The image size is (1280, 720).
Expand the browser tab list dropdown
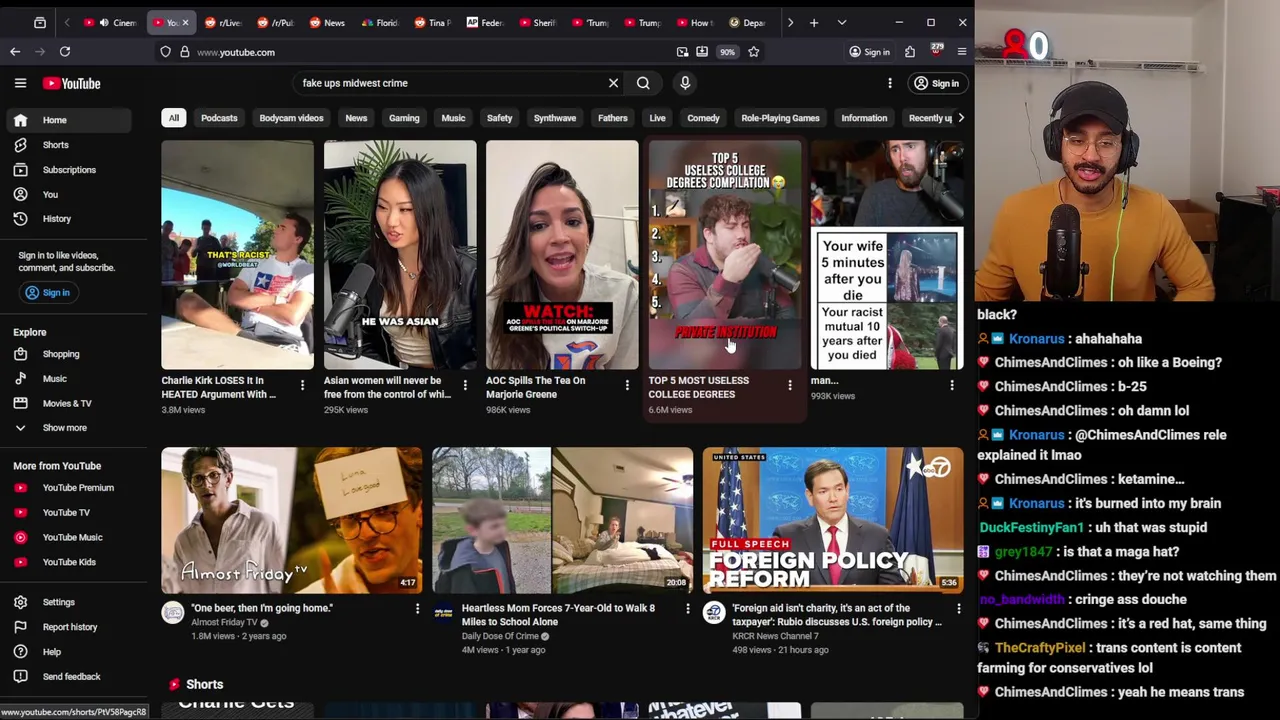click(x=842, y=22)
